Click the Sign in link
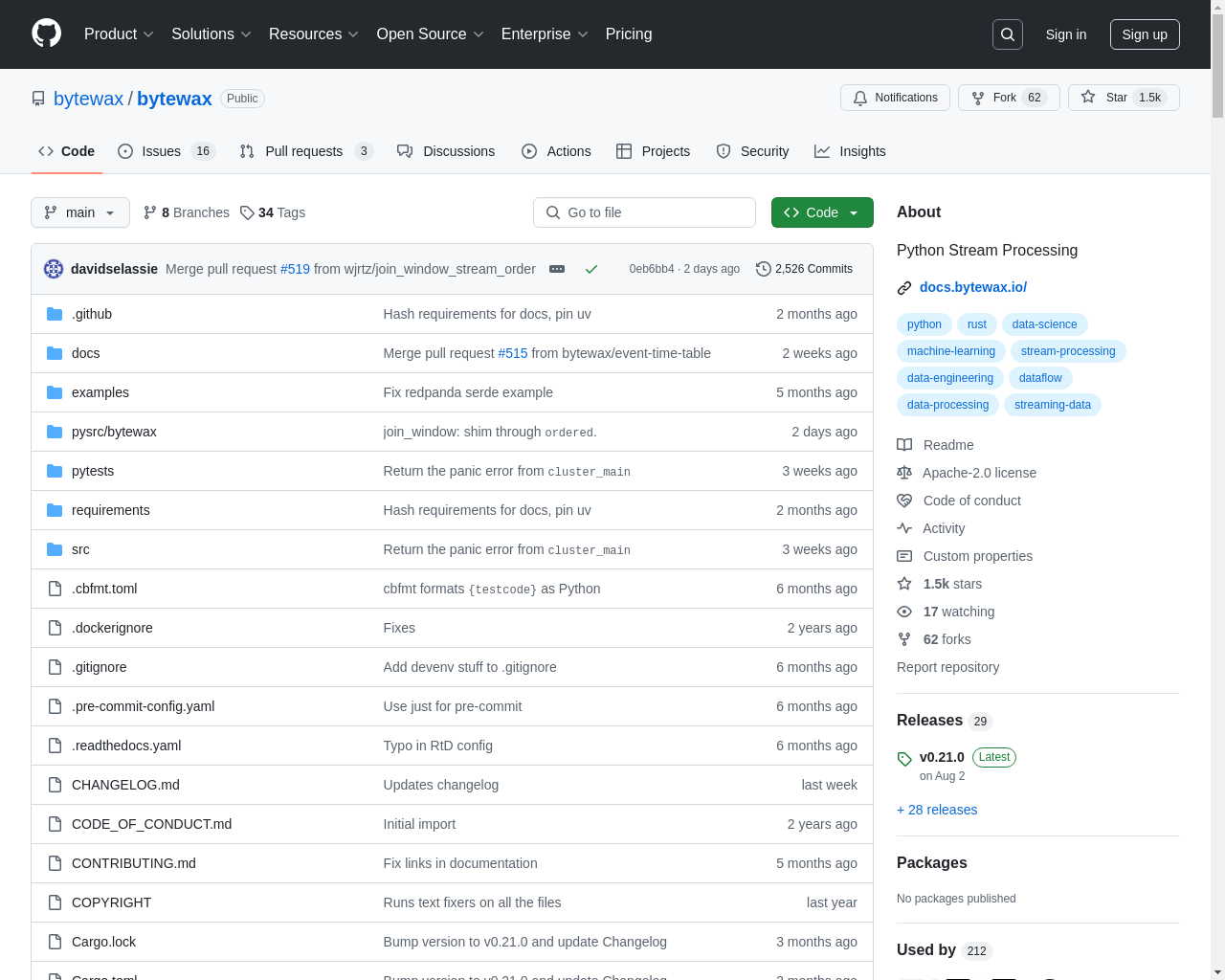 point(1066,34)
